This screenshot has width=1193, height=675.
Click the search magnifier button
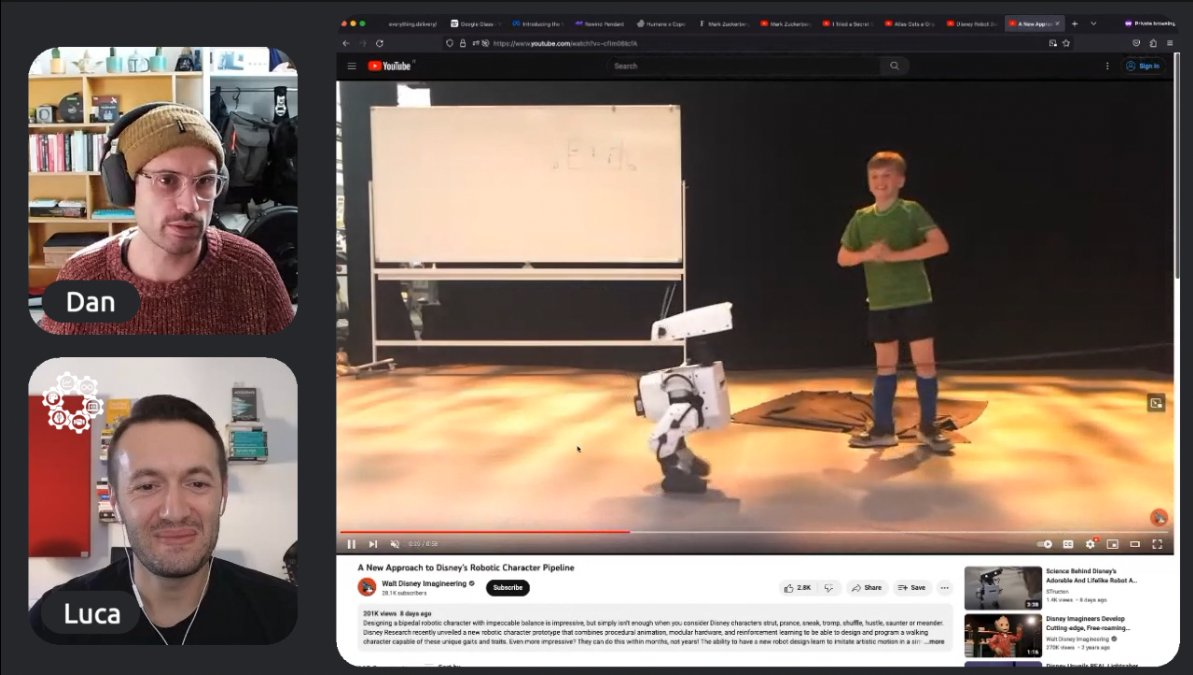coord(894,66)
